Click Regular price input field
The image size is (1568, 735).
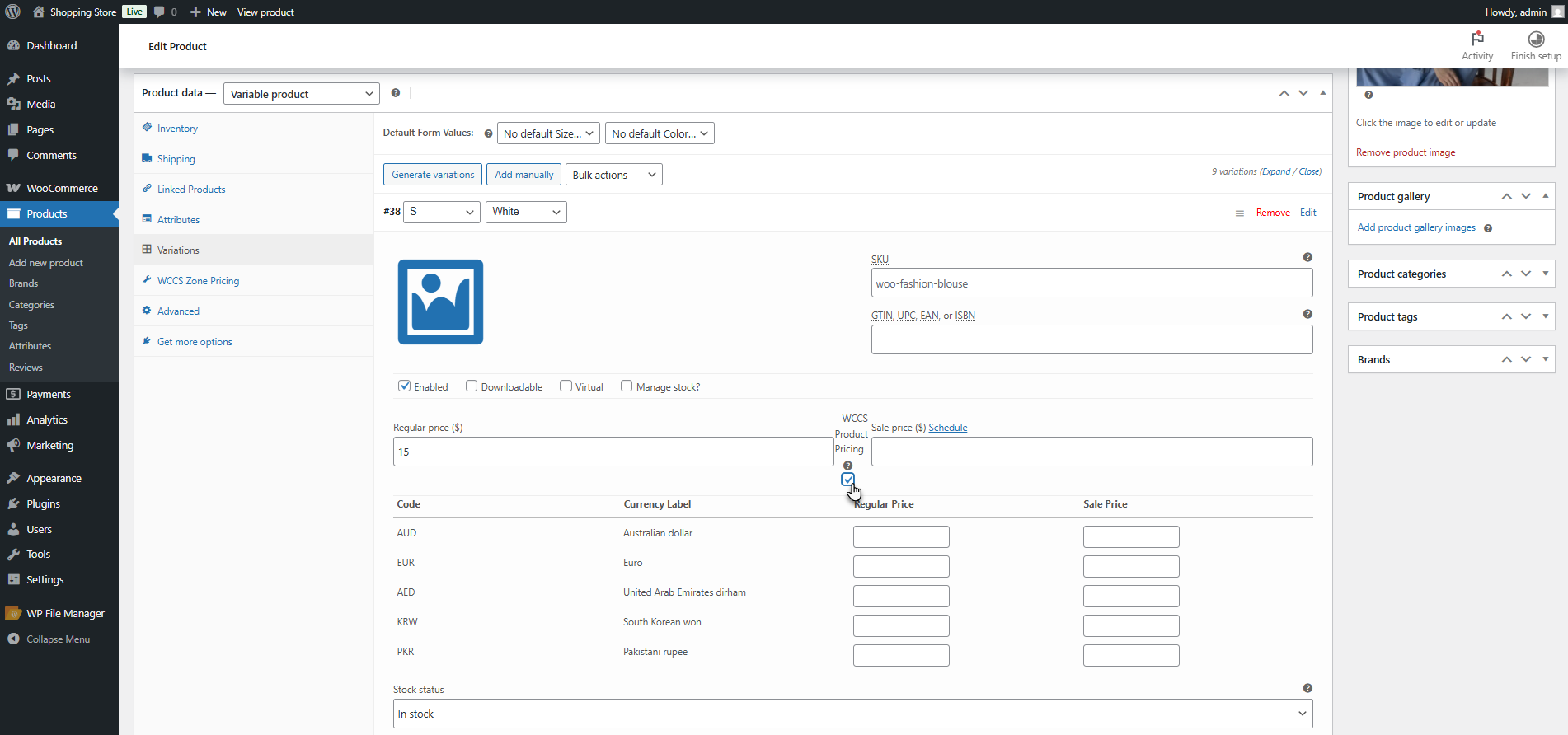613,452
